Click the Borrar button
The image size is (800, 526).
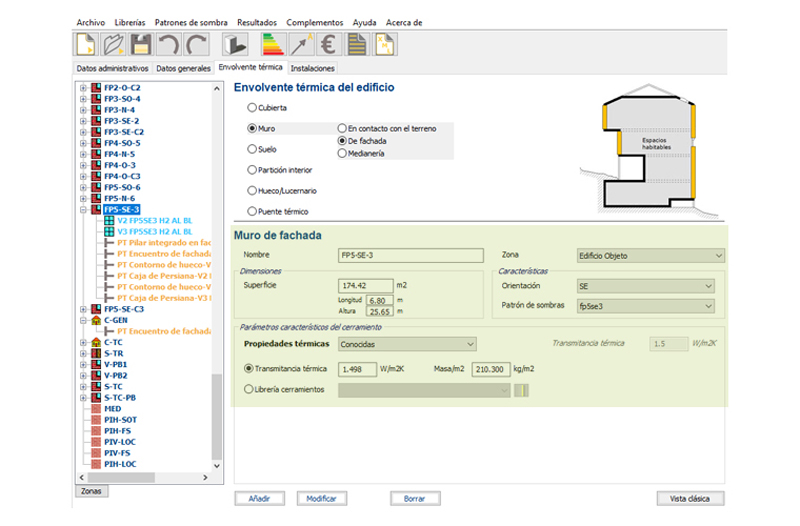pos(415,498)
